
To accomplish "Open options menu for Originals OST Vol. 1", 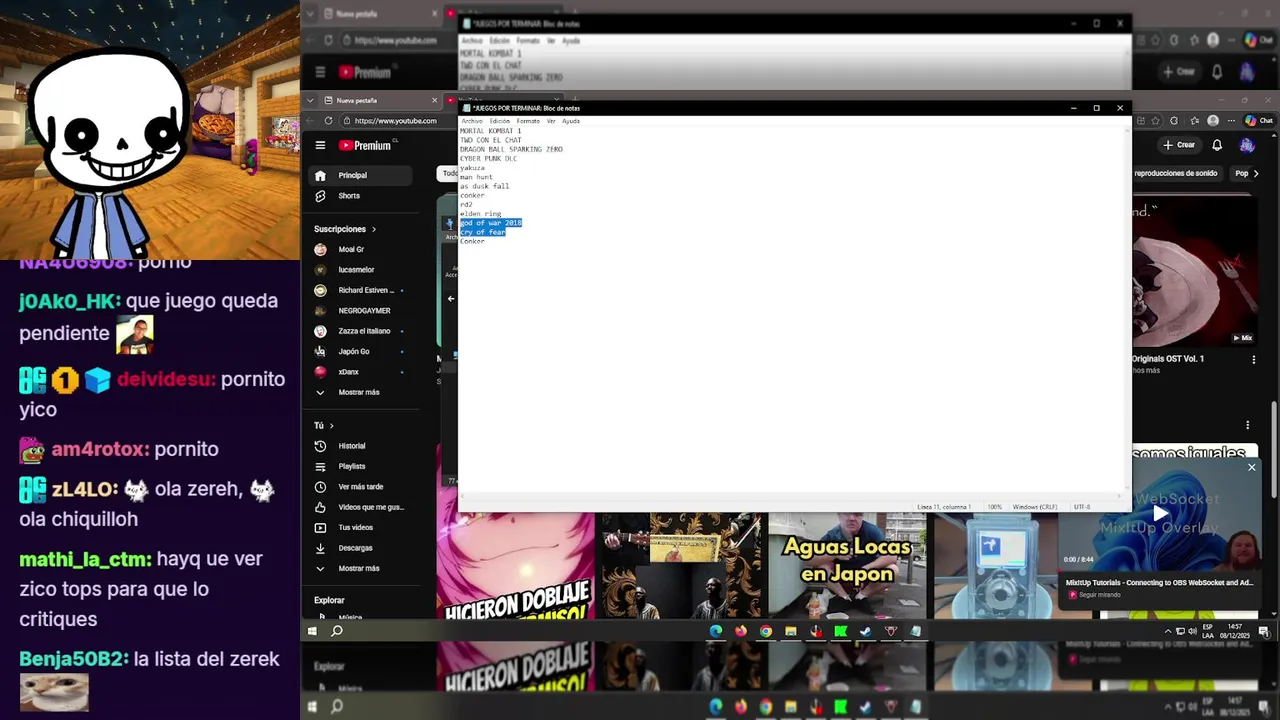I will coord(1254,359).
